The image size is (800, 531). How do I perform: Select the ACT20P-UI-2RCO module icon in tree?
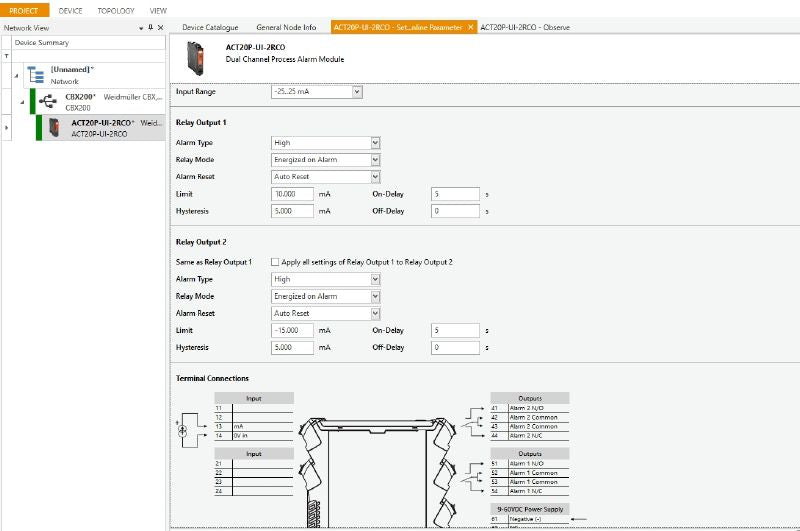pyautogui.click(x=54, y=127)
